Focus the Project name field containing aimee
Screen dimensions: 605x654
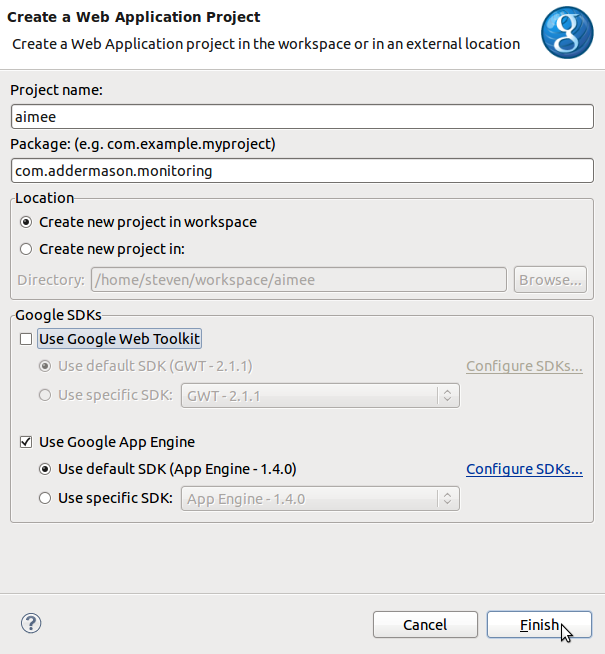pyautogui.click(x=302, y=117)
